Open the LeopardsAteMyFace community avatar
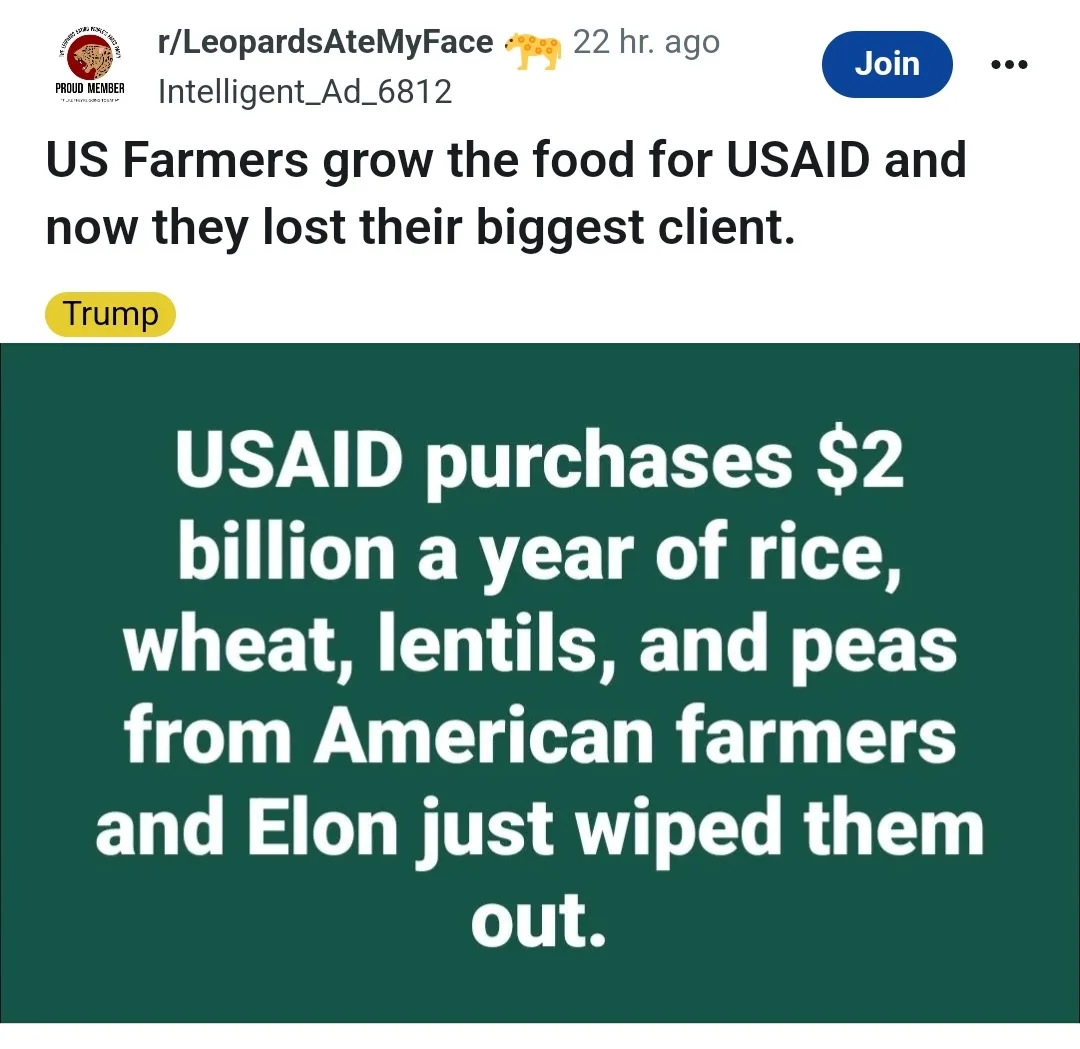 [90, 65]
